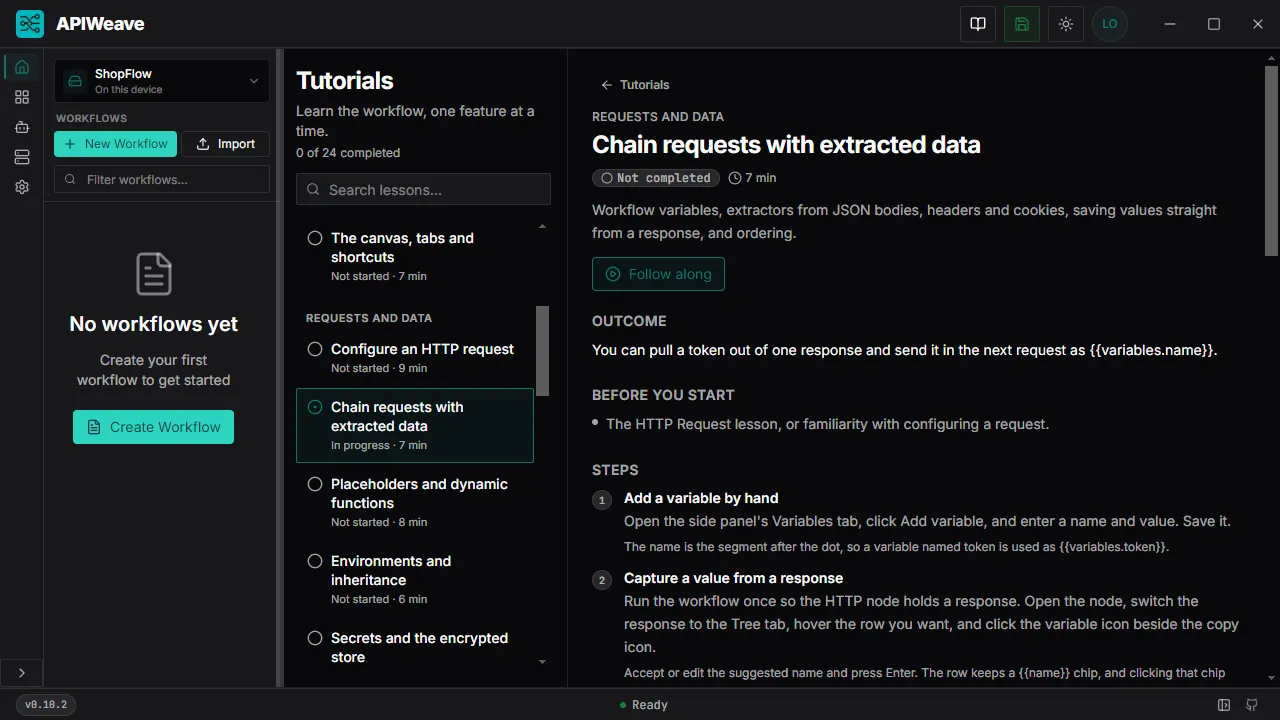Click in-progress circle for Chain requests lesson
Screen dimensions: 1280x720
(315, 407)
